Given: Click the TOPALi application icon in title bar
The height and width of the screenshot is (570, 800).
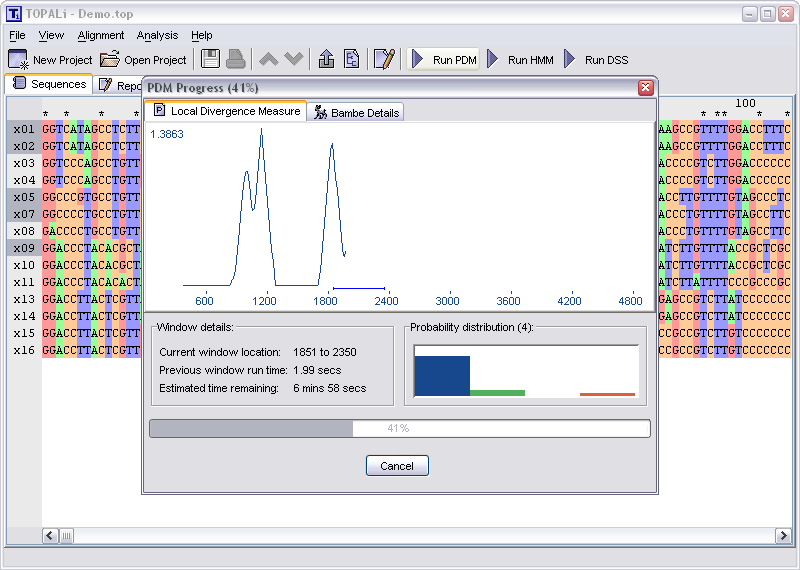Looking at the screenshot, I should [14, 14].
